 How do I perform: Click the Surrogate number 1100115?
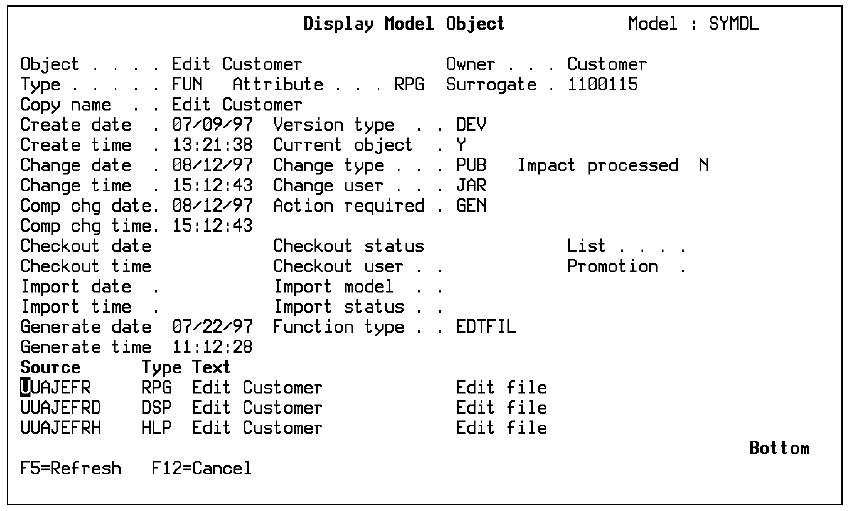(603, 85)
